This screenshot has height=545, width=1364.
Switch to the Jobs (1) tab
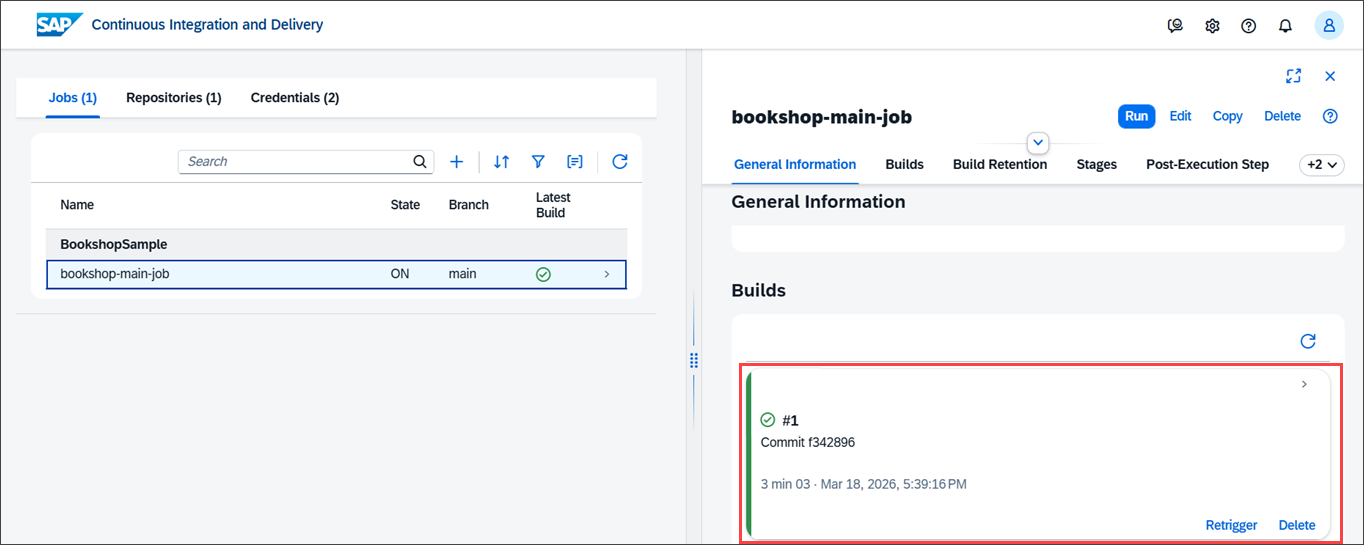tap(73, 98)
